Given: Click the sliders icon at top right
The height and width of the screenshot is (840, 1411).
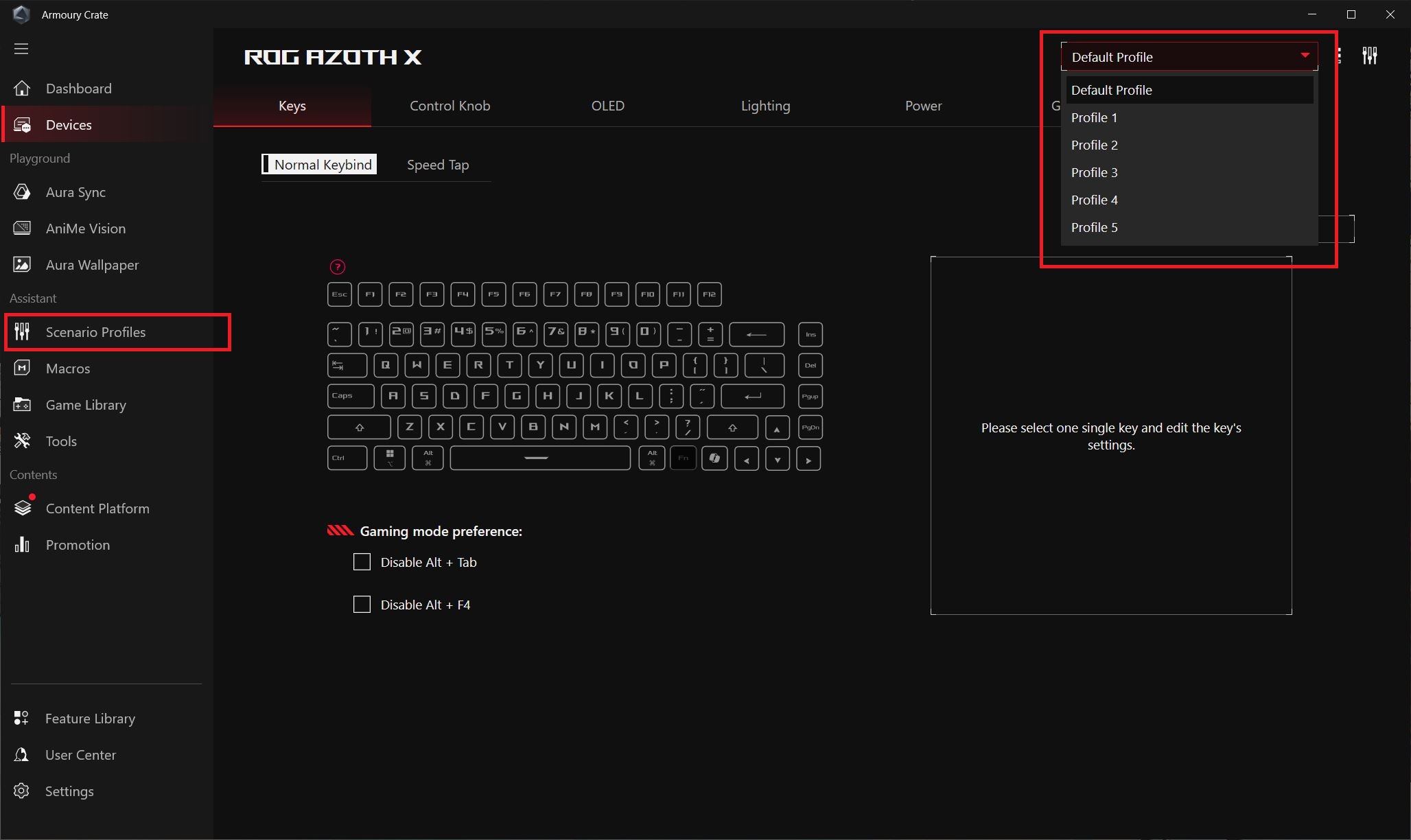Looking at the screenshot, I should tap(1370, 56).
